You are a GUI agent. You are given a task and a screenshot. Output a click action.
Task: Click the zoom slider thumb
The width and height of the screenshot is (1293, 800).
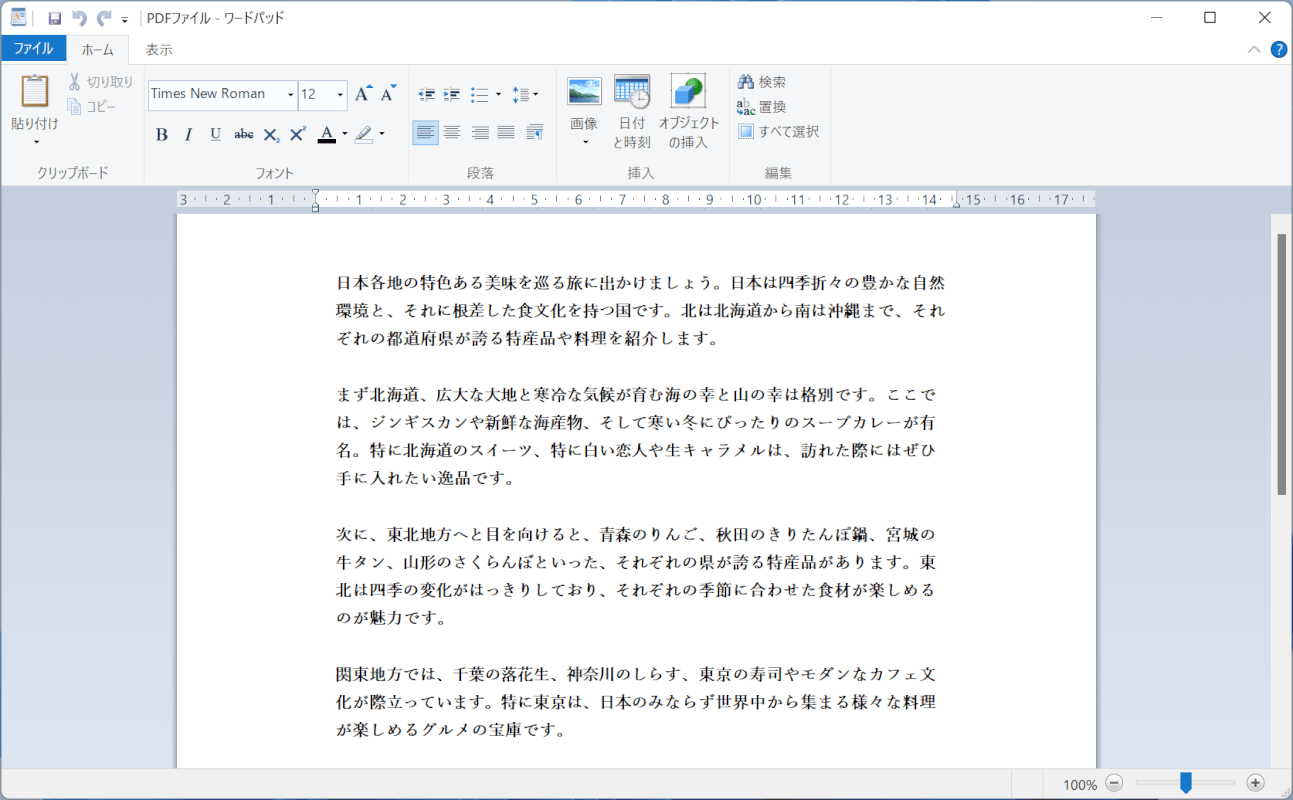pyautogui.click(x=1185, y=783)
